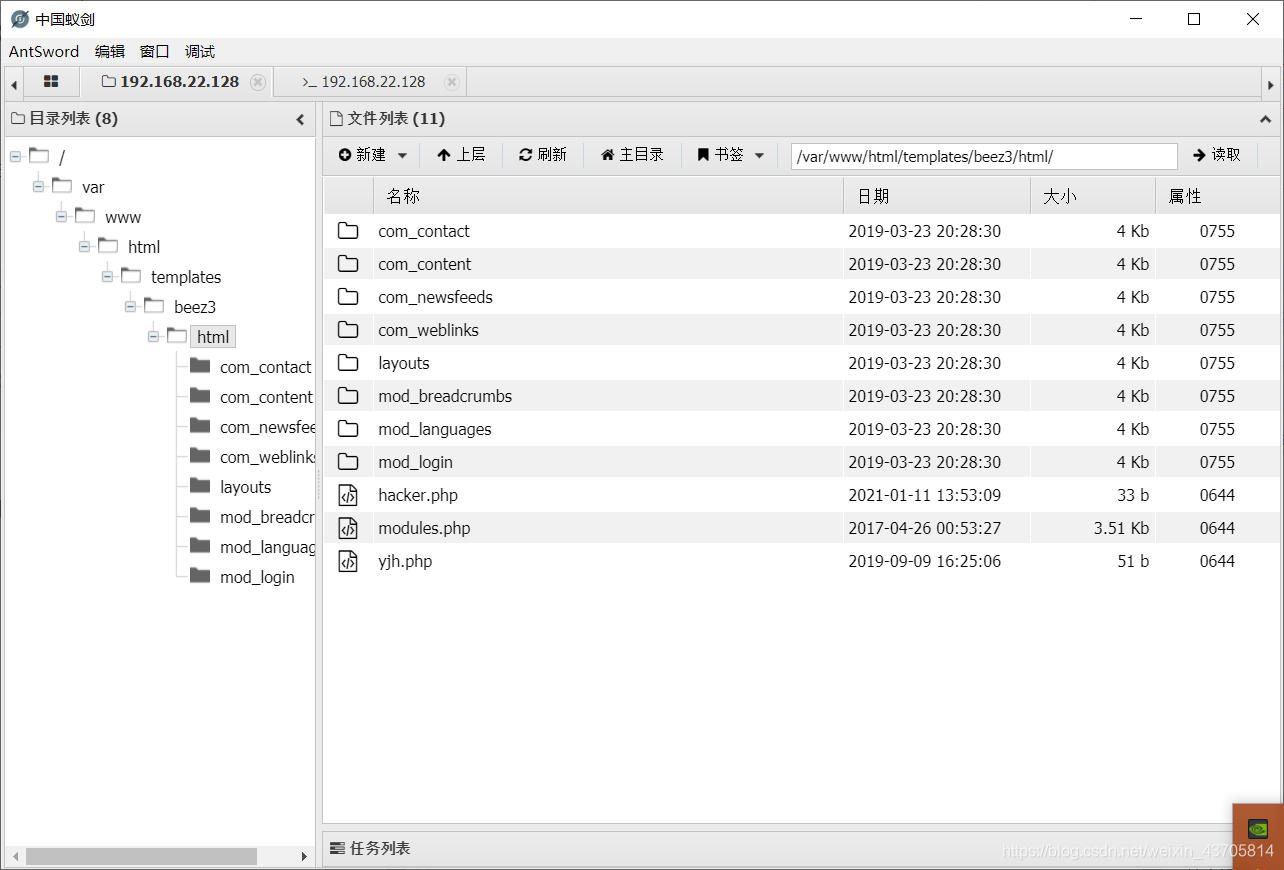Sort by the 名称 column header
1284x870 pixels.
(608, 196)
